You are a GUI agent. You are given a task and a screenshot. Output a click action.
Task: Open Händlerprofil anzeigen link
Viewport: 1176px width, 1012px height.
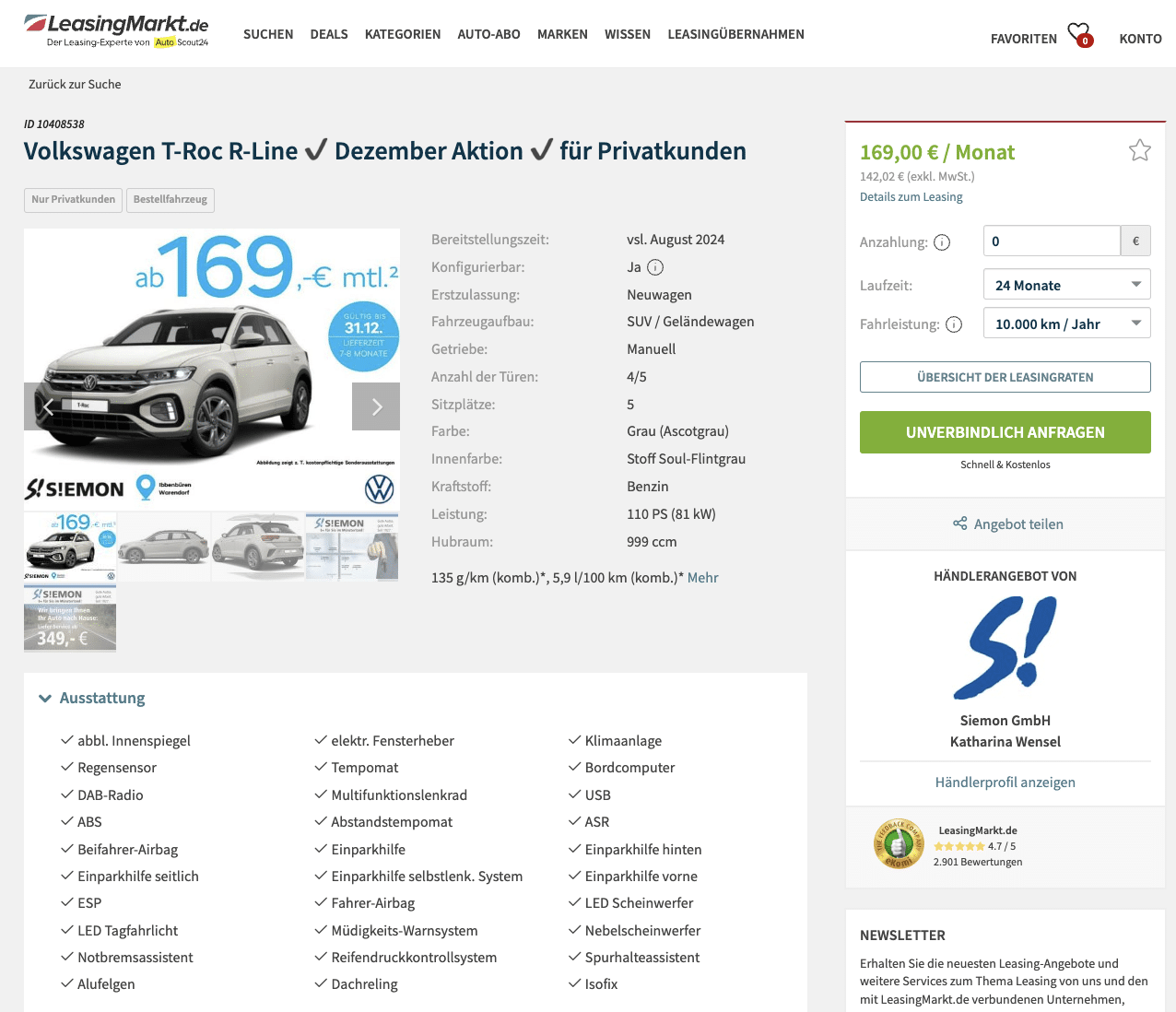1005,782
